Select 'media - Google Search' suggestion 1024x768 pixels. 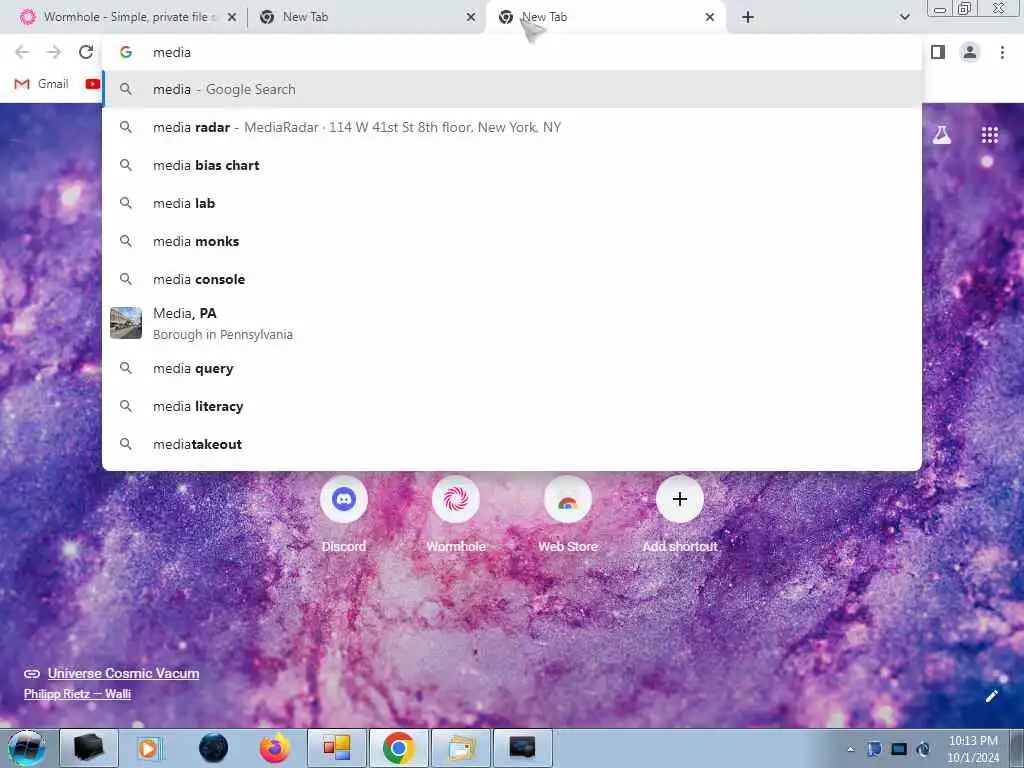512,89
